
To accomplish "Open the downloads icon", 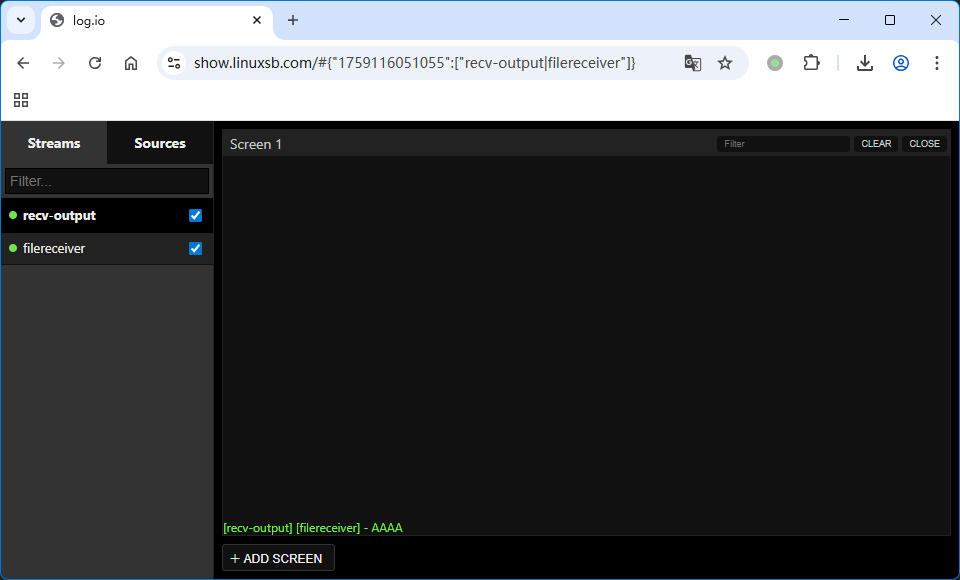I will coord(865,63).
